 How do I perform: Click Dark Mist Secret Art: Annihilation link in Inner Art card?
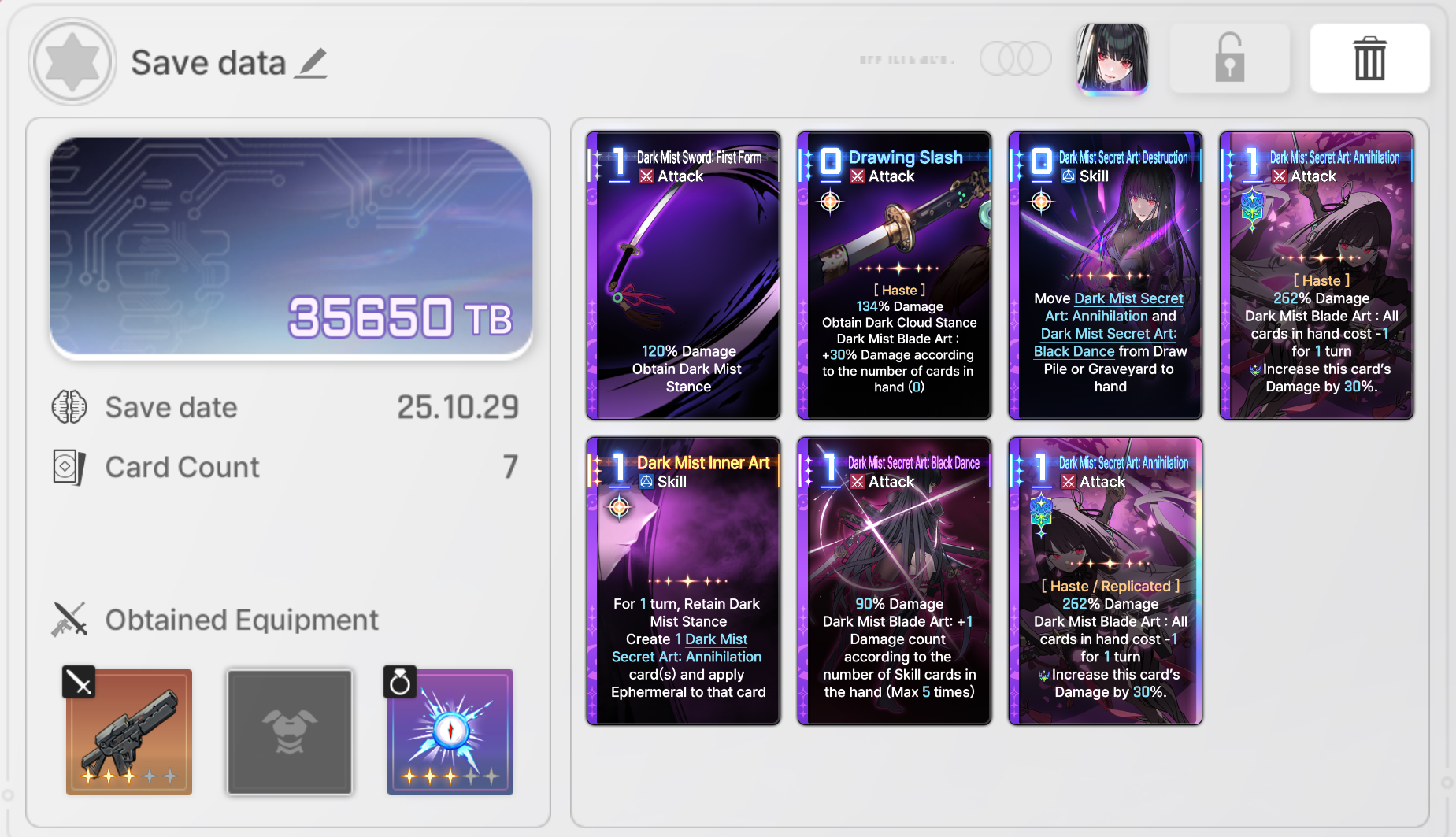[687, 648]
